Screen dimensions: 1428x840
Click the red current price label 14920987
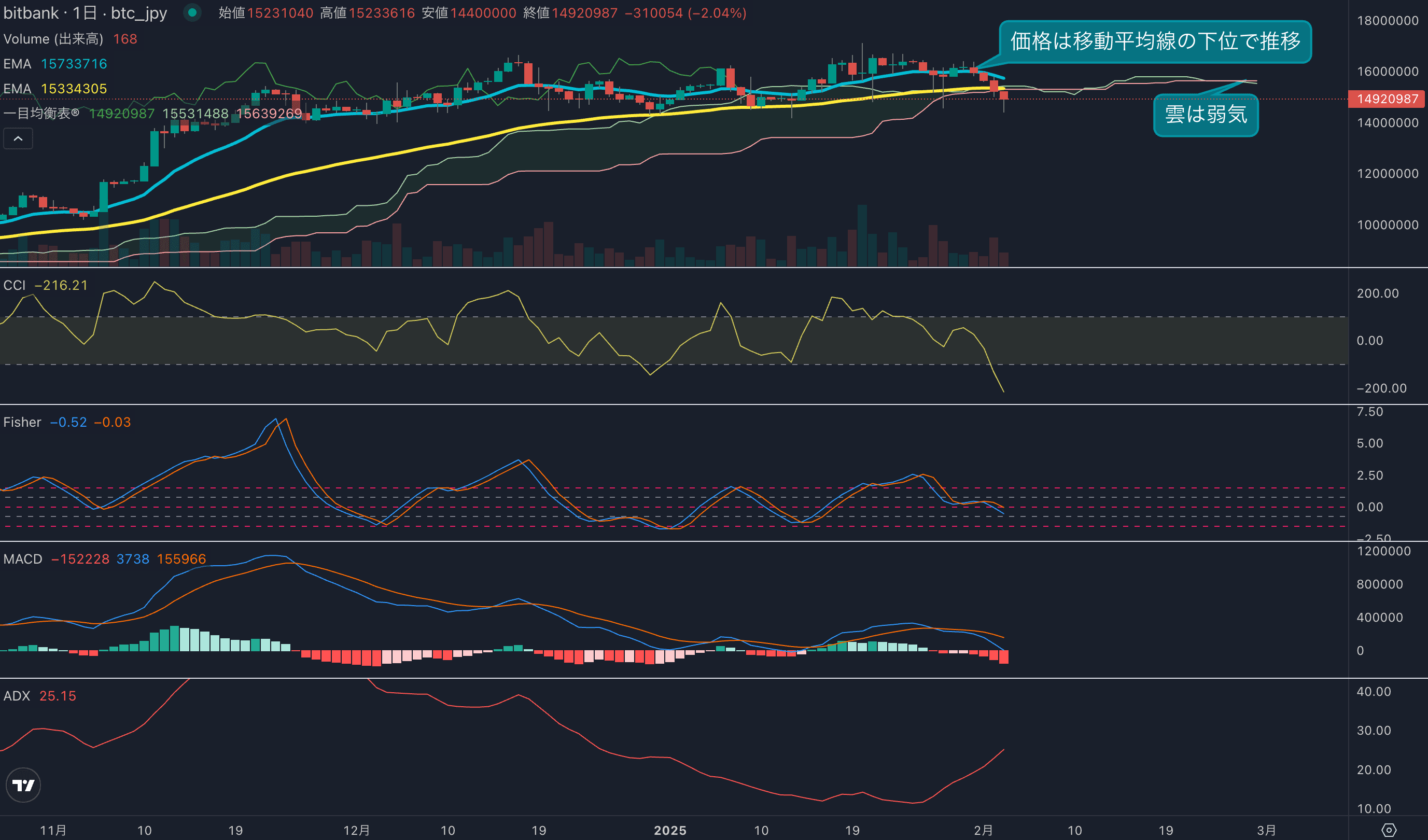coord(1387,99)
